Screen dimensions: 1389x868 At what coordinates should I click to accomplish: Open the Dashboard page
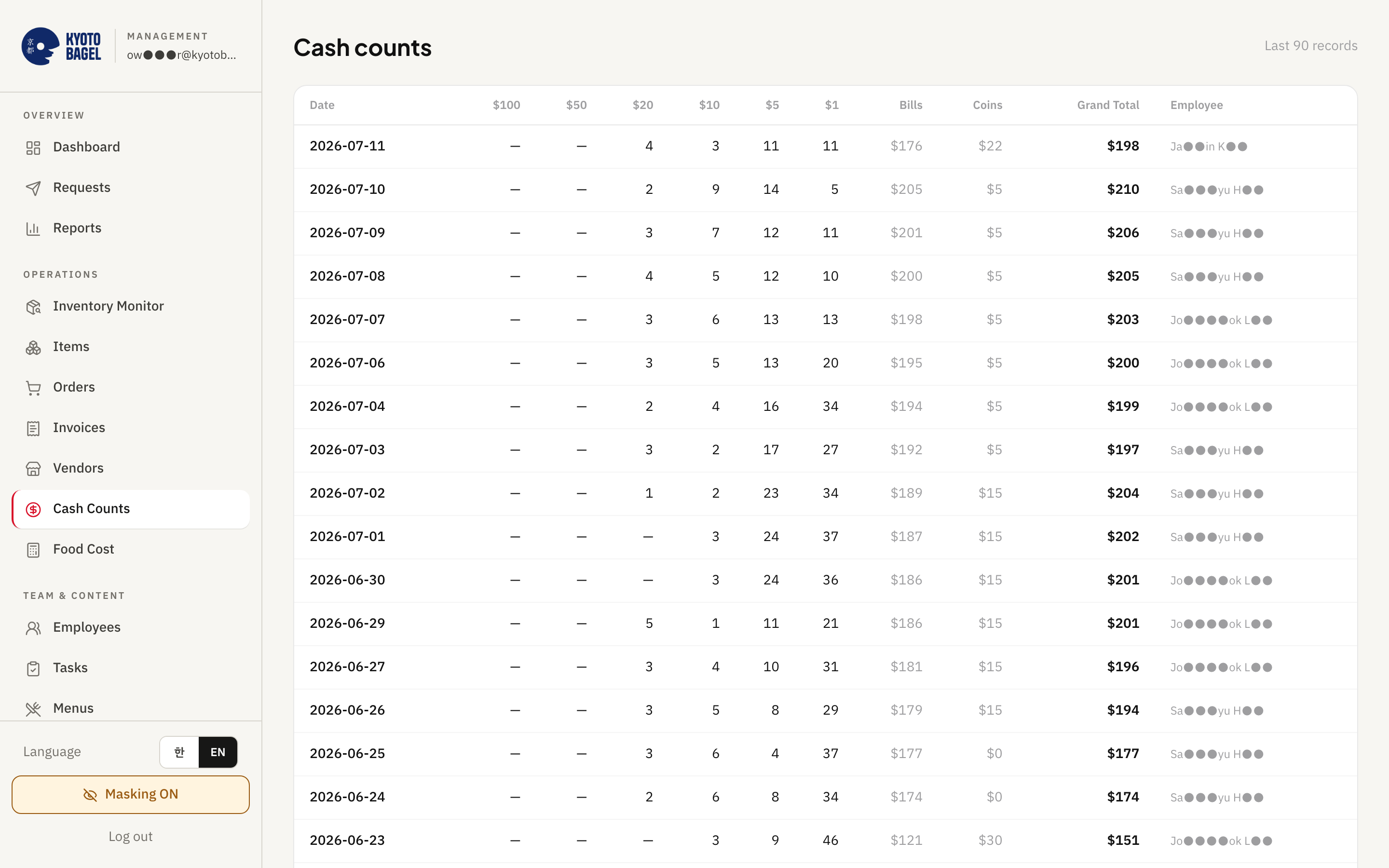point(131,147)
